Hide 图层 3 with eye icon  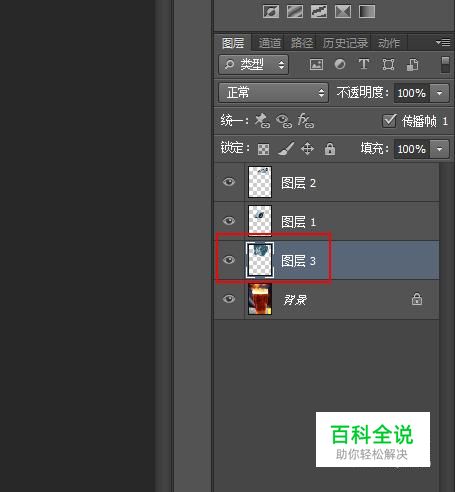tap(229, 260)
